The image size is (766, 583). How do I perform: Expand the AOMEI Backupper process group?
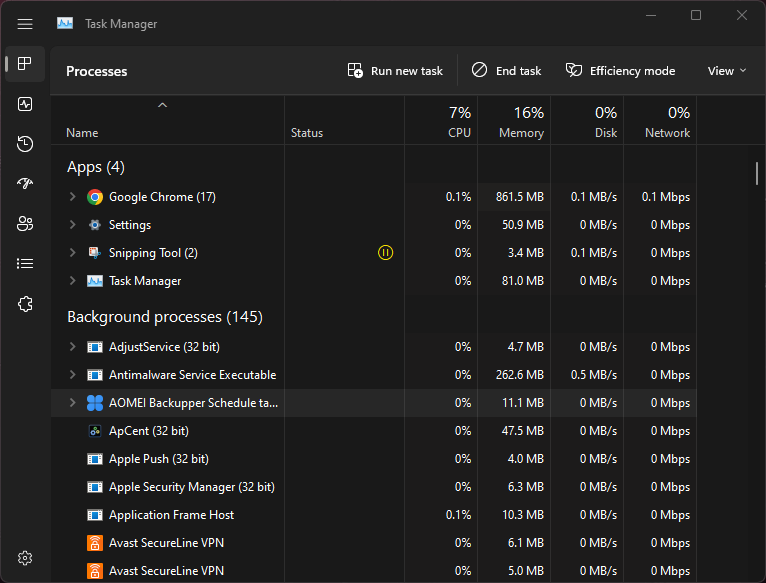click(72, 402)
